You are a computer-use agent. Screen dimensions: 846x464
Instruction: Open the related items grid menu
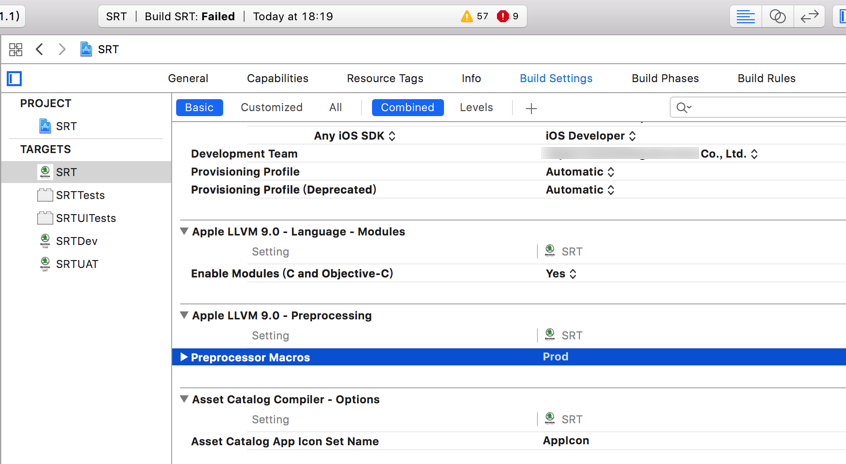15,49
